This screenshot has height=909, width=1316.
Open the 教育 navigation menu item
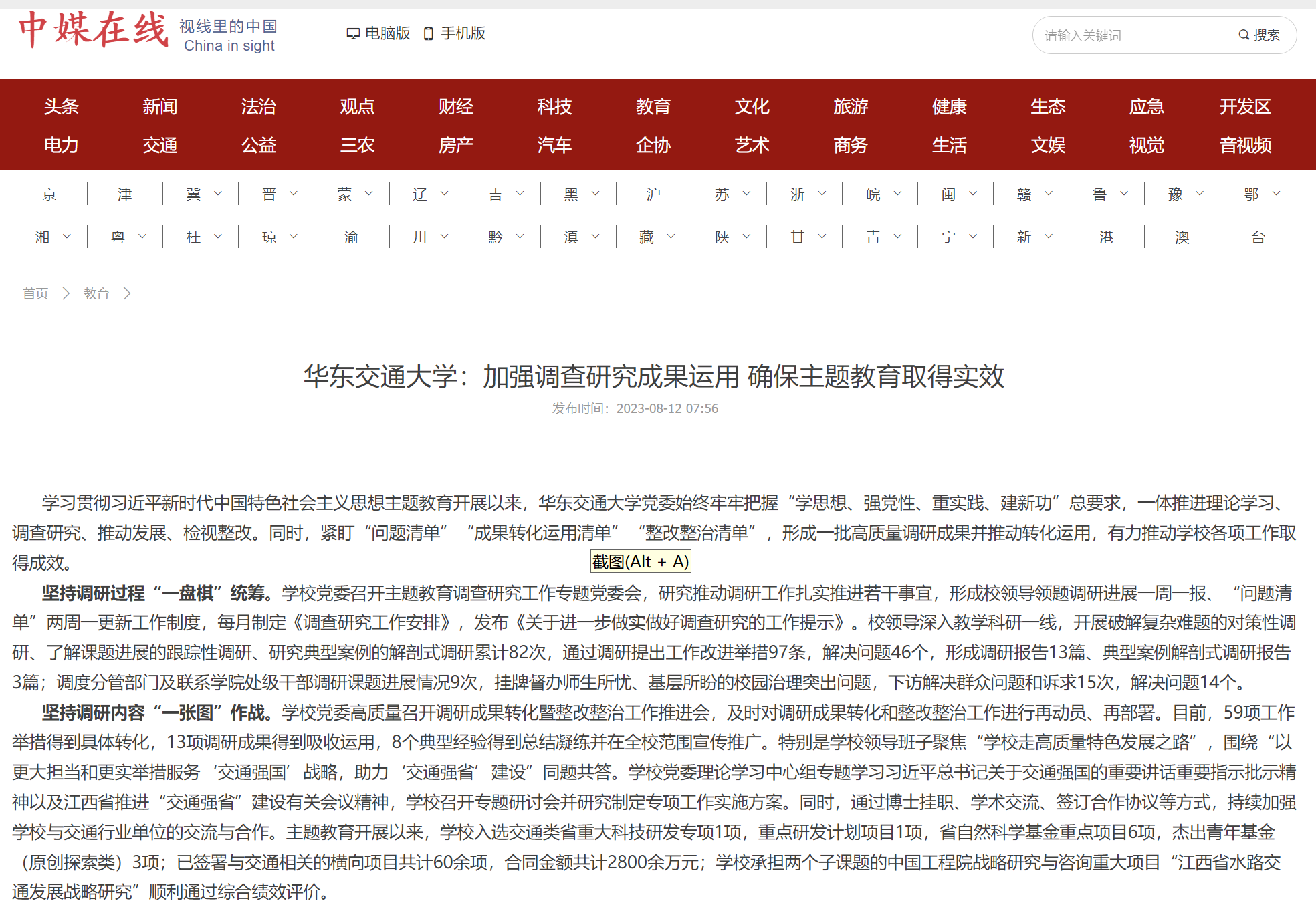click(x=653, y=106)
